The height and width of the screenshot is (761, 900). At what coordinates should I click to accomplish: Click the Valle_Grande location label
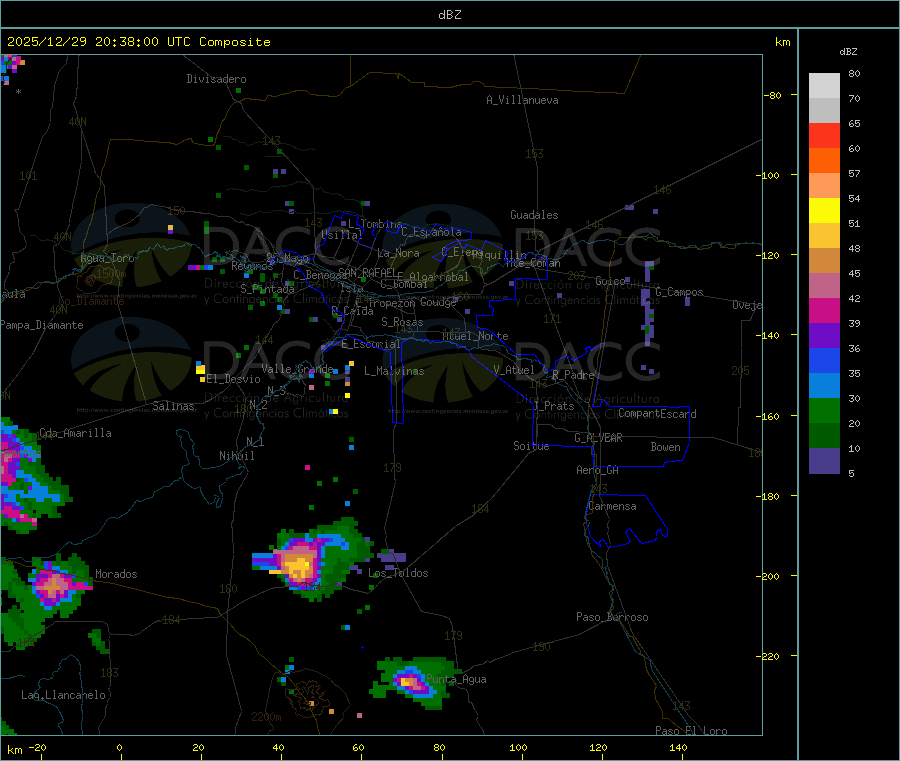pyautogui.click(x=297, y=369)
